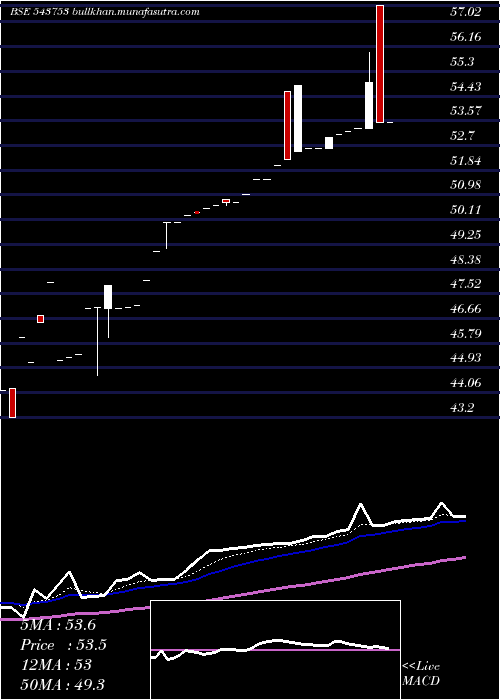Click the white candle body near 47.52
The width and height of the screenshot is (500, 700).
point(108,297)
